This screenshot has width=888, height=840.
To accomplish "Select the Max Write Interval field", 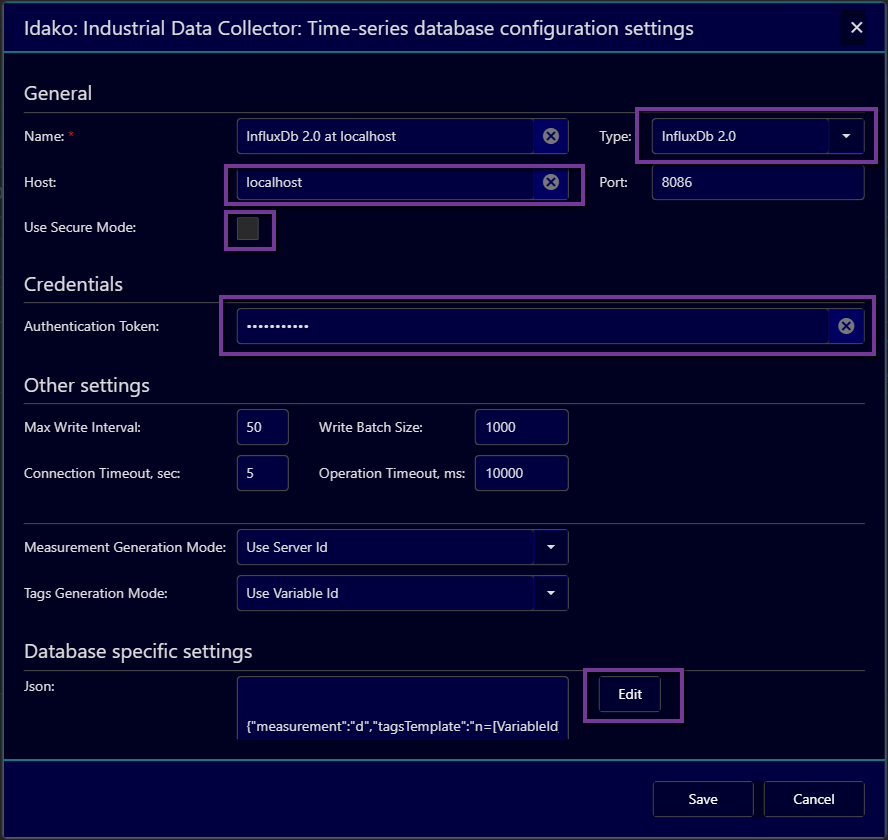I will pyautogui.click(x=262, y=427).
